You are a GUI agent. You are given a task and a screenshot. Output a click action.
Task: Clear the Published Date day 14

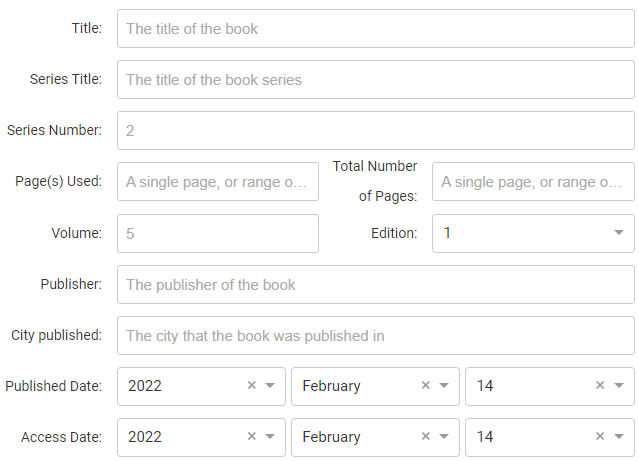(x=600, y=385)
